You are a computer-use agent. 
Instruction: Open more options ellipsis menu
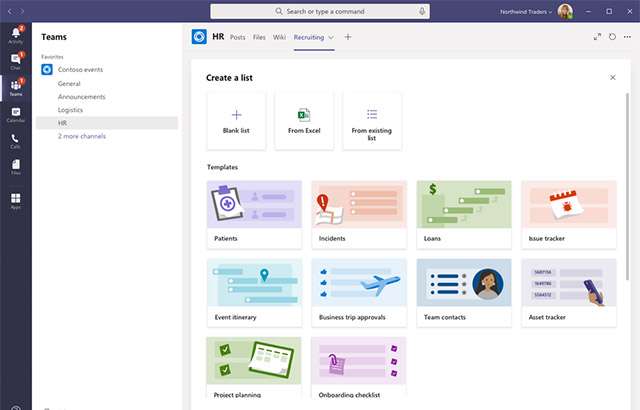[x=627, y=37]
